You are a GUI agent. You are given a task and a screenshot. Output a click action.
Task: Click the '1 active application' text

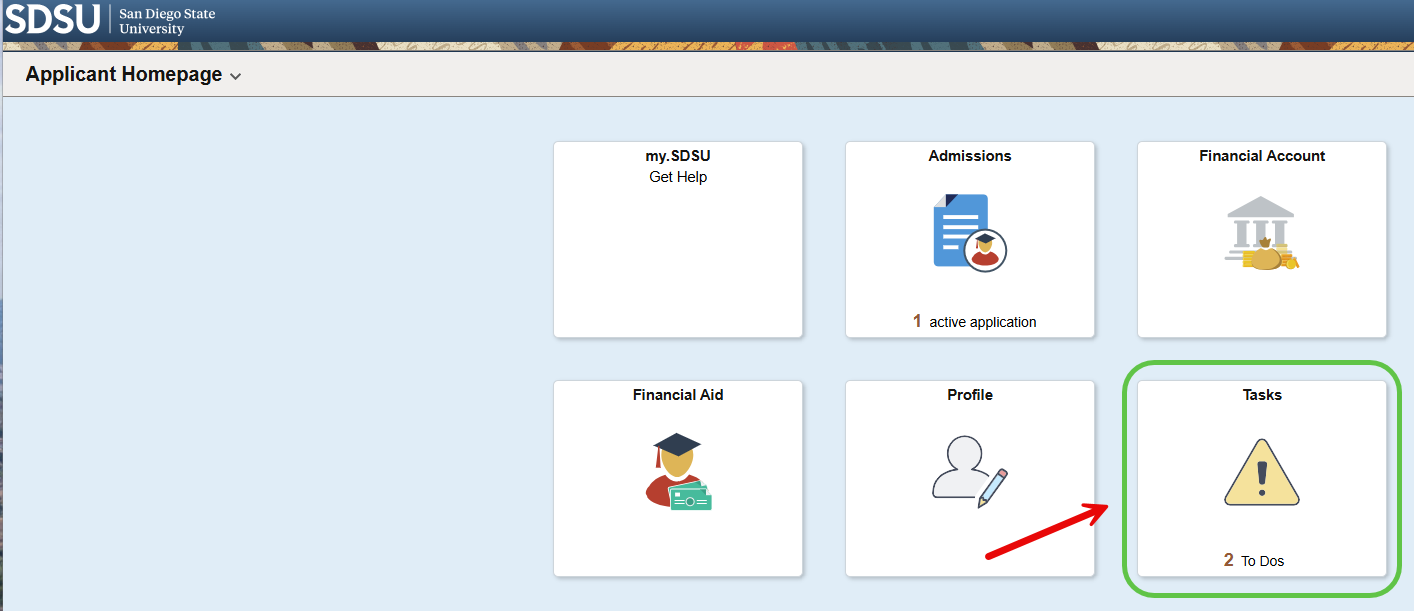pyautogui.click(x=975, y=322)
